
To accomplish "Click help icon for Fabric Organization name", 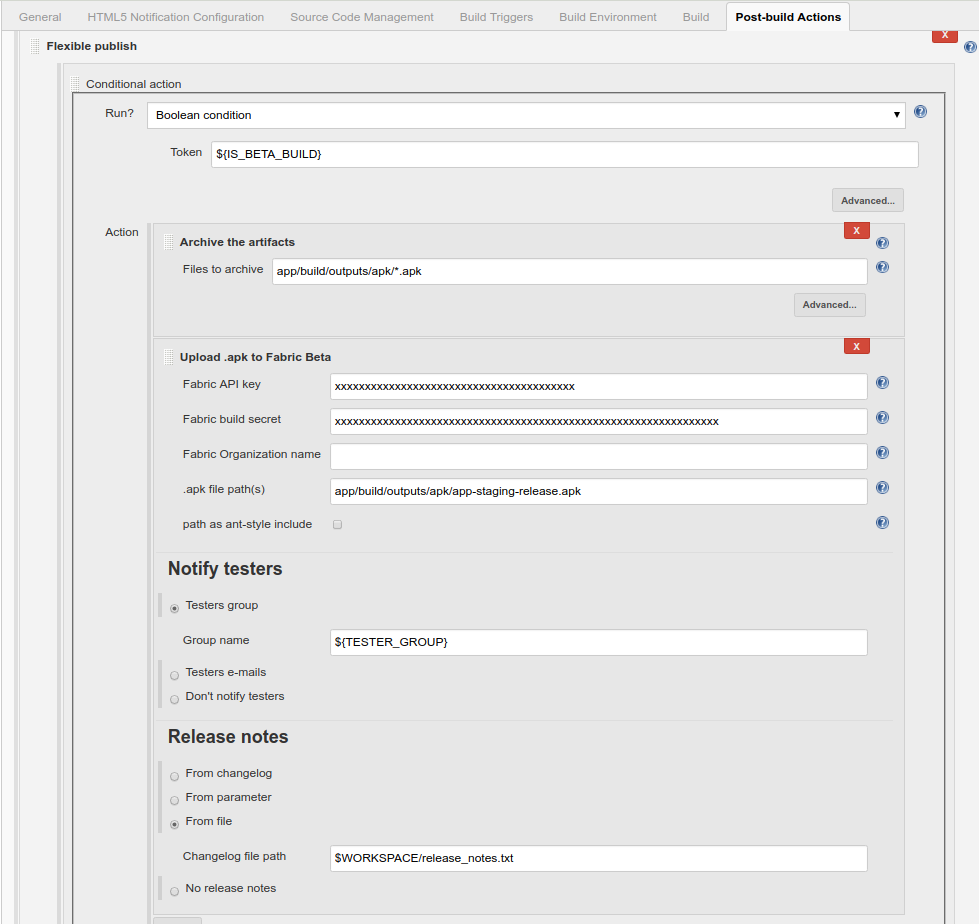I will [x=882, y=453].
